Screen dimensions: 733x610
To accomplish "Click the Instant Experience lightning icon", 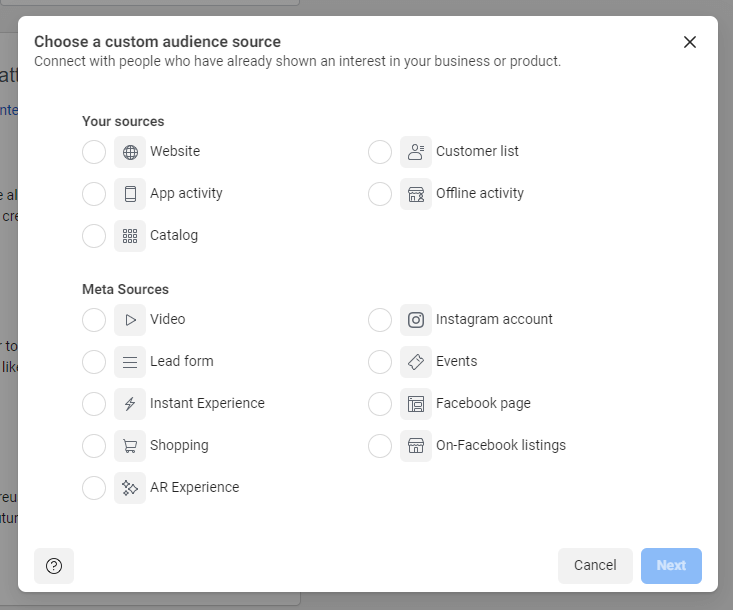I will tap(130, 404).
